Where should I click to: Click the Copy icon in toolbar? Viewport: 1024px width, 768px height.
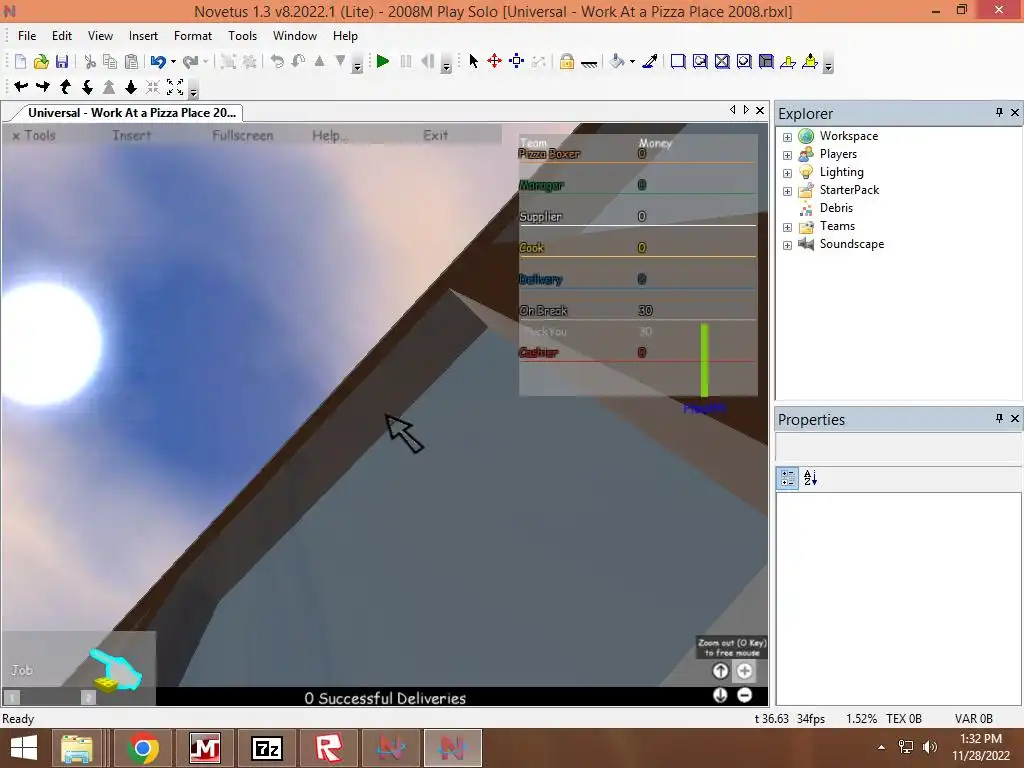pos(110,61)
